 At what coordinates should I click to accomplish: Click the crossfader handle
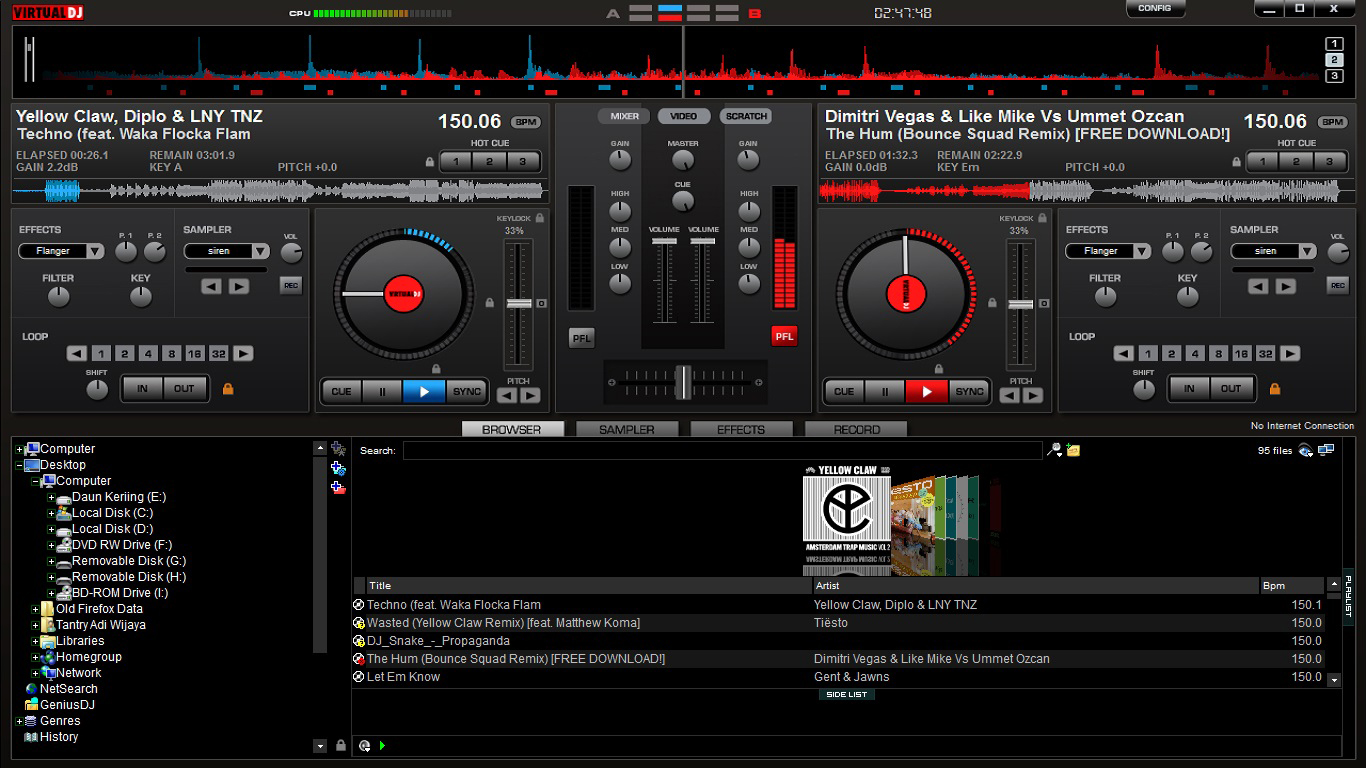[x=683, y=381]
